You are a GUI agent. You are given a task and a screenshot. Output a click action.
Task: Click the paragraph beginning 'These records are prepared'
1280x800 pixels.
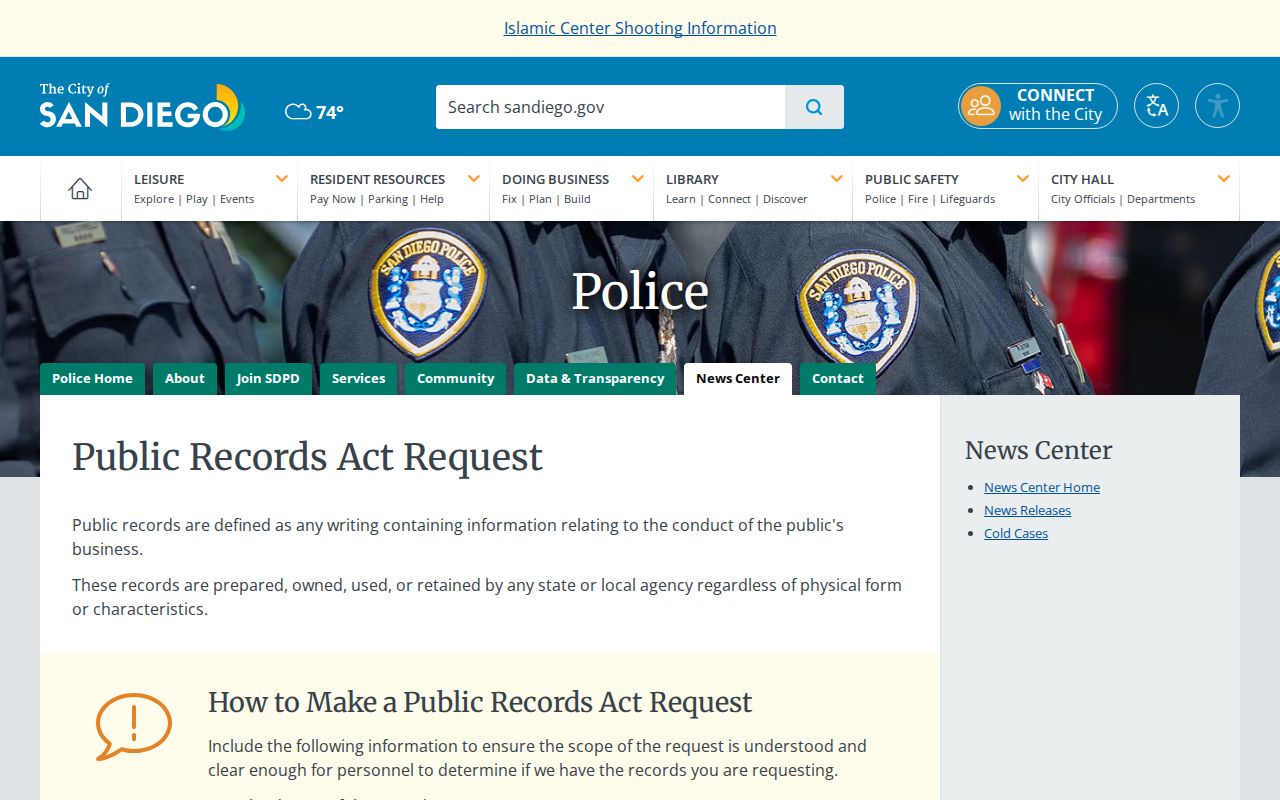(x=487, y=597)
